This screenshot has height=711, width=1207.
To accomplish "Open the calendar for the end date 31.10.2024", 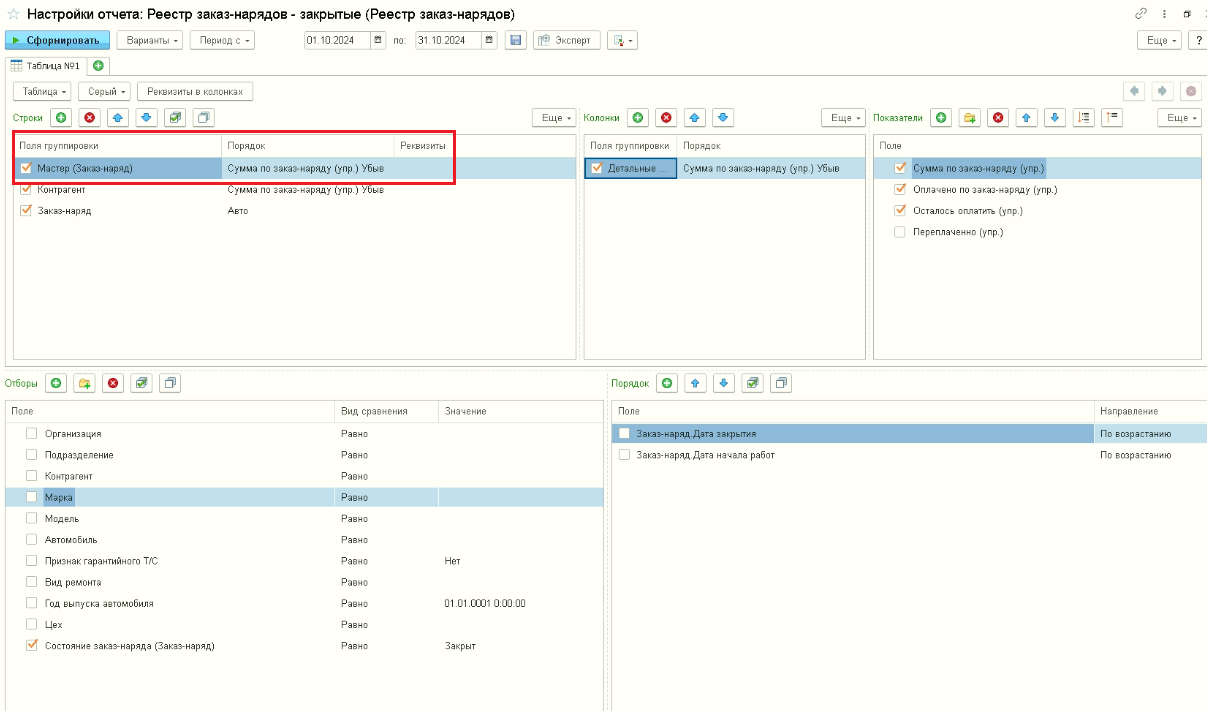I will point(489,40).
